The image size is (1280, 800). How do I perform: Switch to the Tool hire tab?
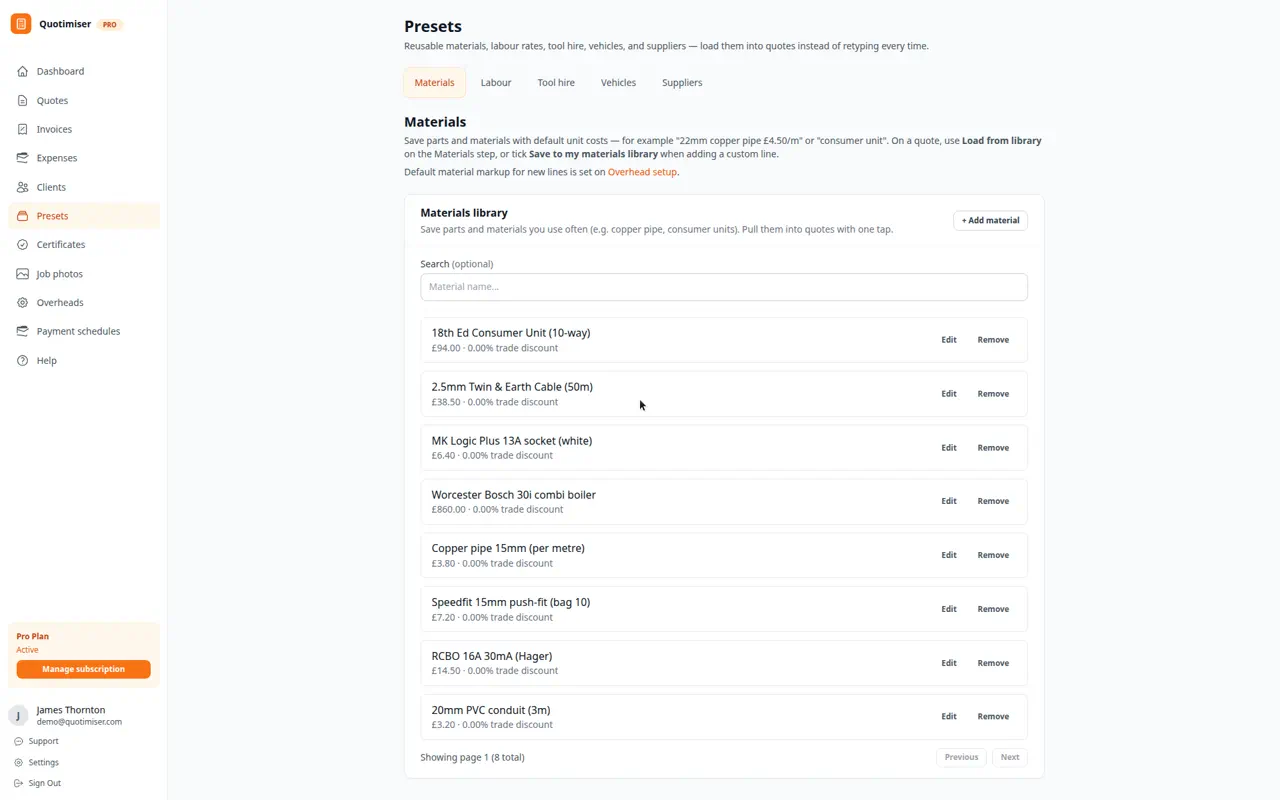click(556, 83)
